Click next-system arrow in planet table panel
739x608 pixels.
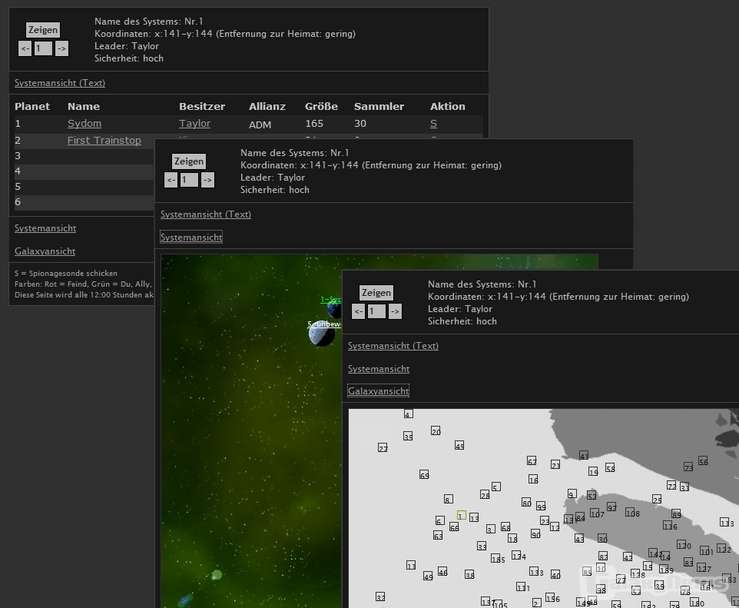pos(61,48)
